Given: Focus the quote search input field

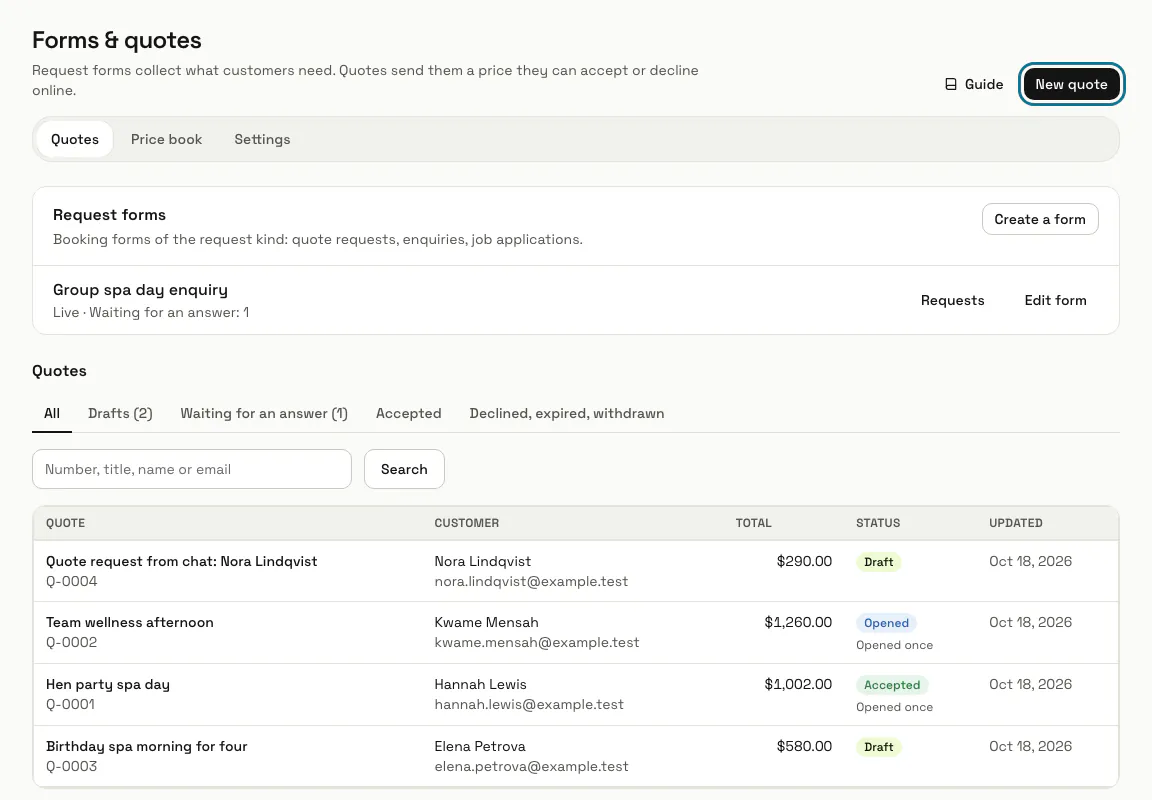Looking at the screenshot, I should [192, 469].
